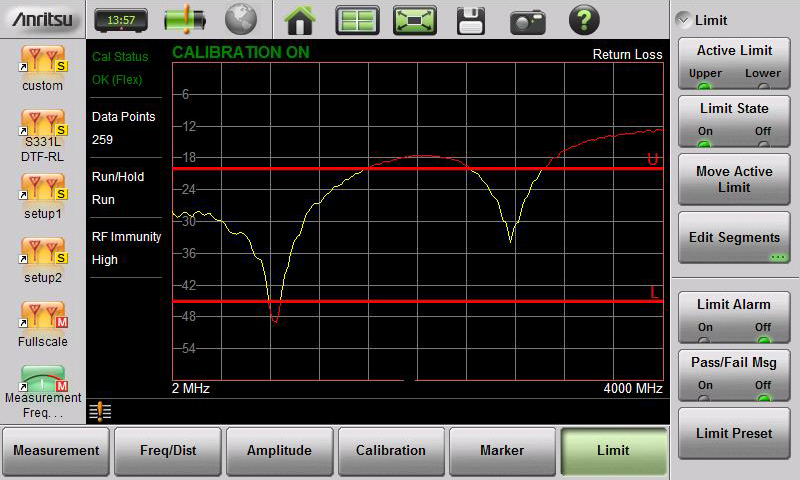Tap the full-screen view icon
Image resolution: width=800 pixels, height=480 pixels.
pos(414,19)
